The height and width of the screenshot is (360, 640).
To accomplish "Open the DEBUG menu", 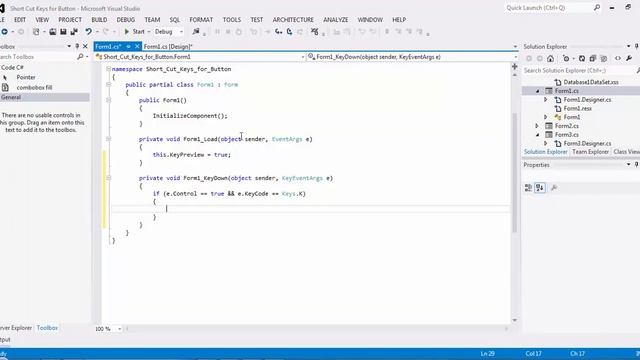I will pyautogui.click(x=125, y=20).
